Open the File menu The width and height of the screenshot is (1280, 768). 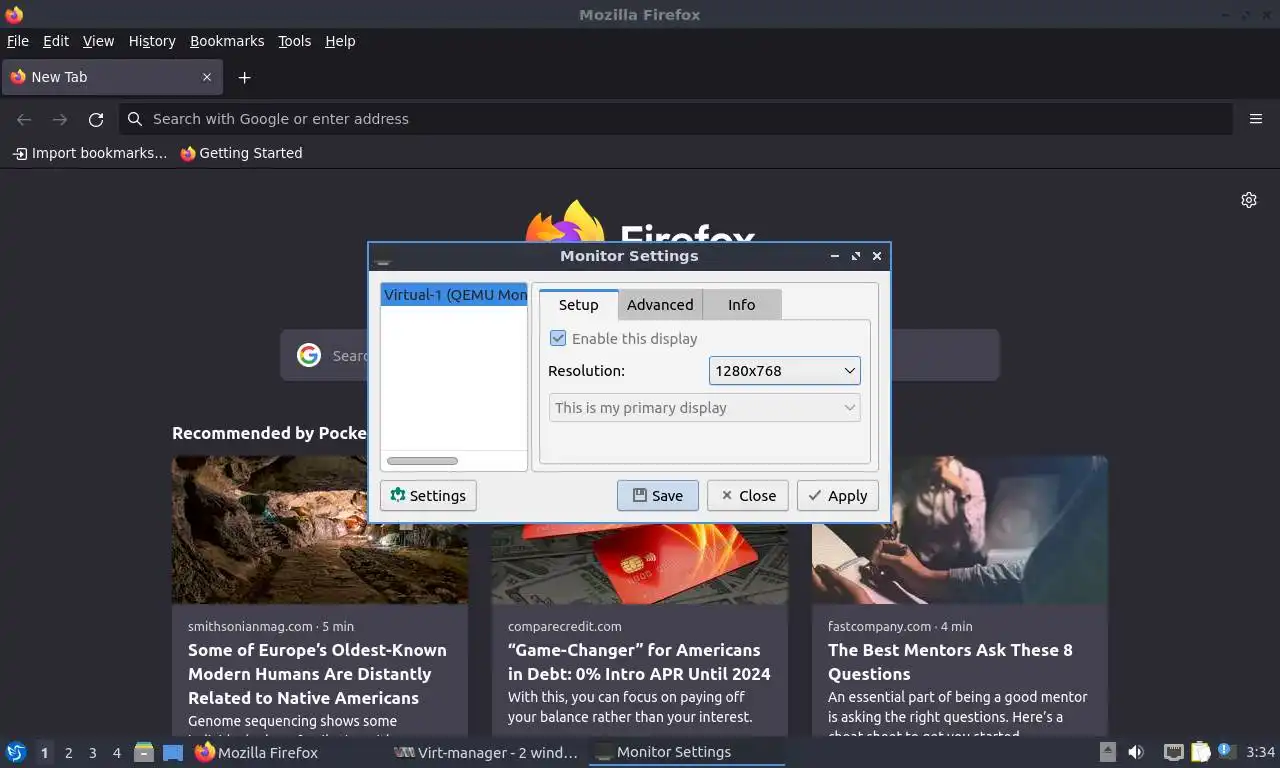pos(18,41)
